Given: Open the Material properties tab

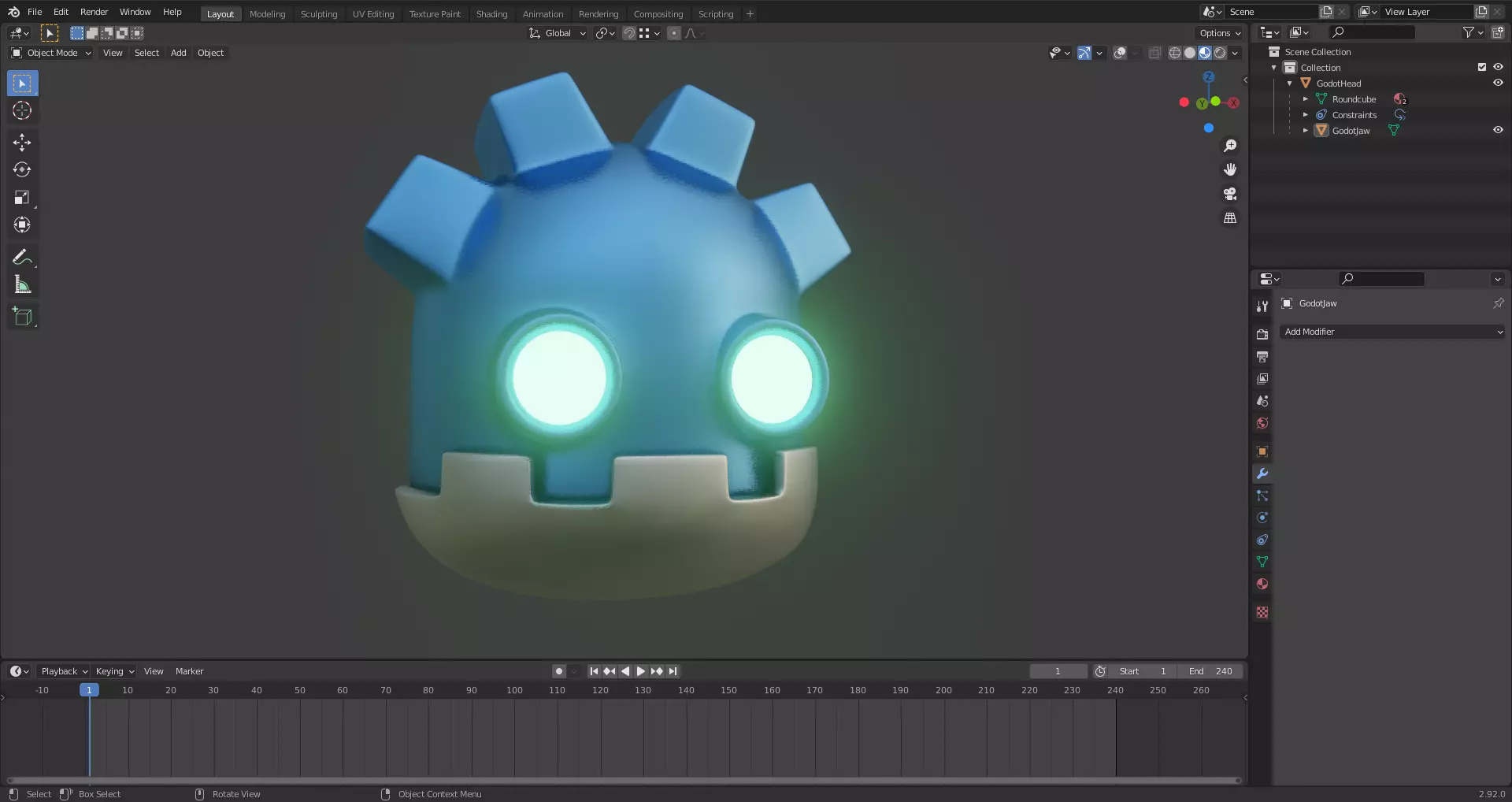Looking at the screenshot, I should pyautogui.click(x=1262, y=584).
